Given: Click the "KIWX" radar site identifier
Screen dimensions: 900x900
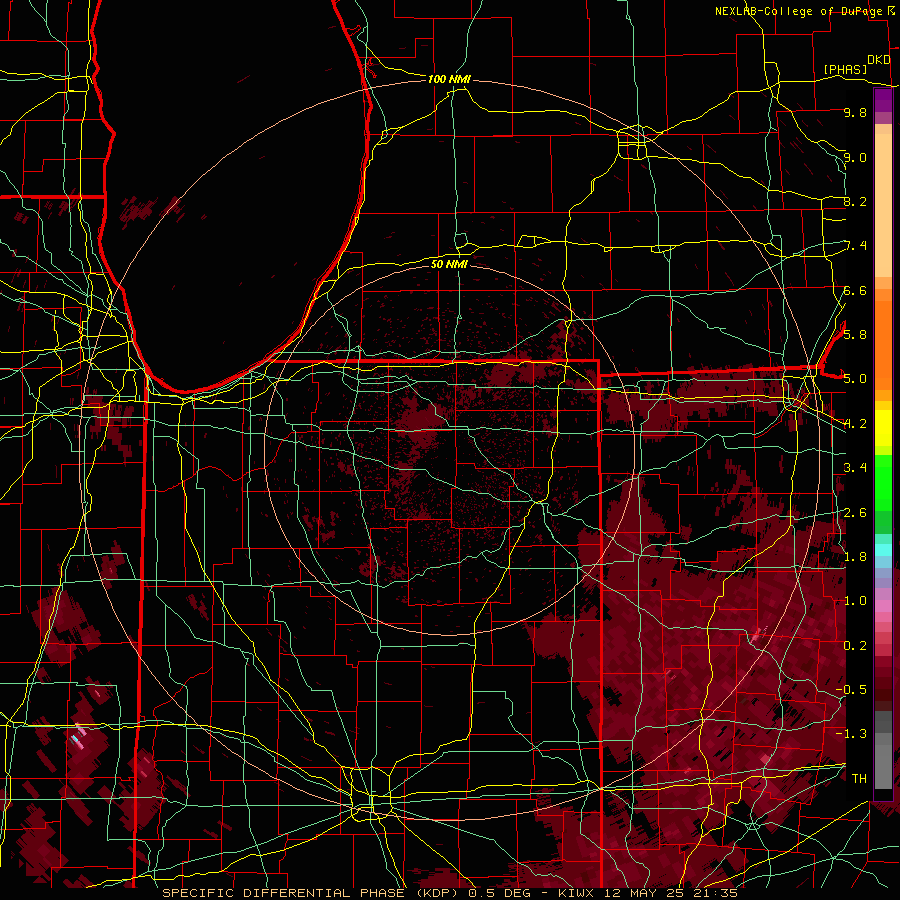Looking at the screenshot, I should pos(577,893).
